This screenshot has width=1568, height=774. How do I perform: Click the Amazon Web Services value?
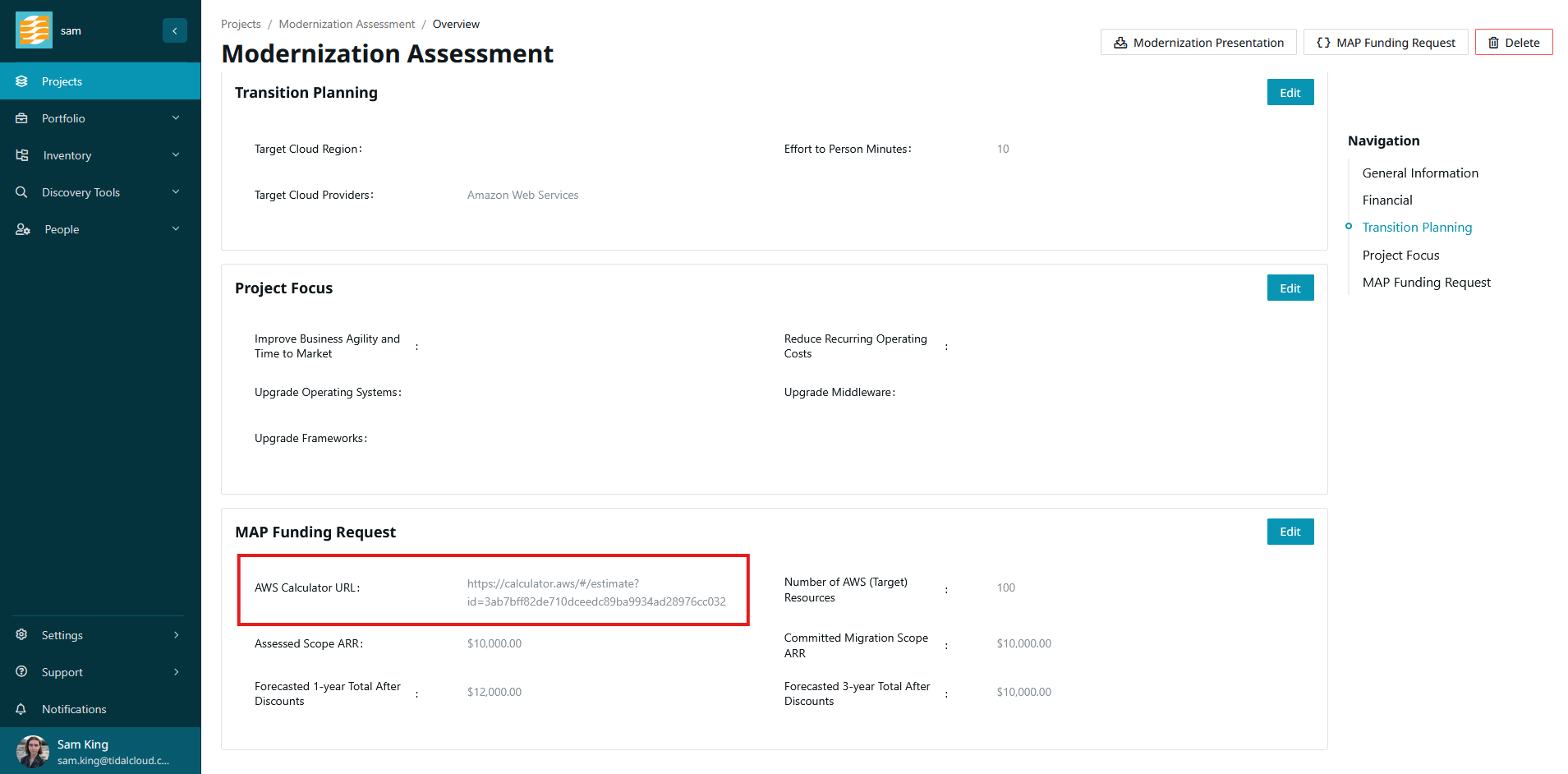[522, 196]
